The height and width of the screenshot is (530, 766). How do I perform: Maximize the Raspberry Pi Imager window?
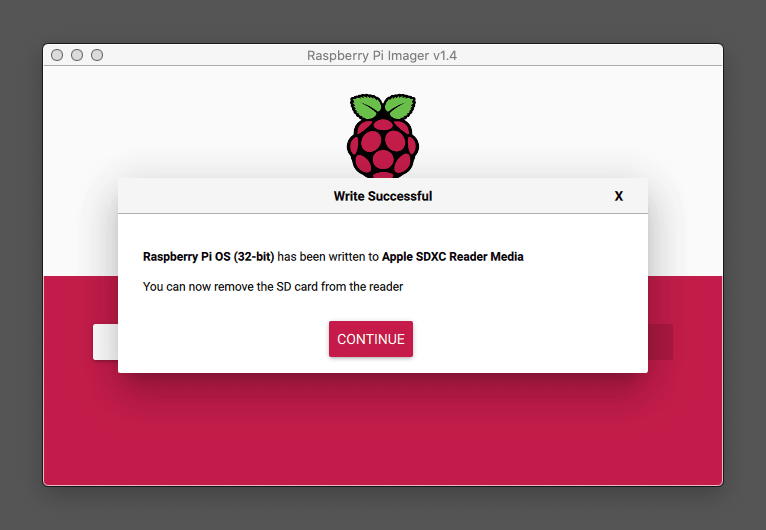pyautogui.click(x=97, y=55)
